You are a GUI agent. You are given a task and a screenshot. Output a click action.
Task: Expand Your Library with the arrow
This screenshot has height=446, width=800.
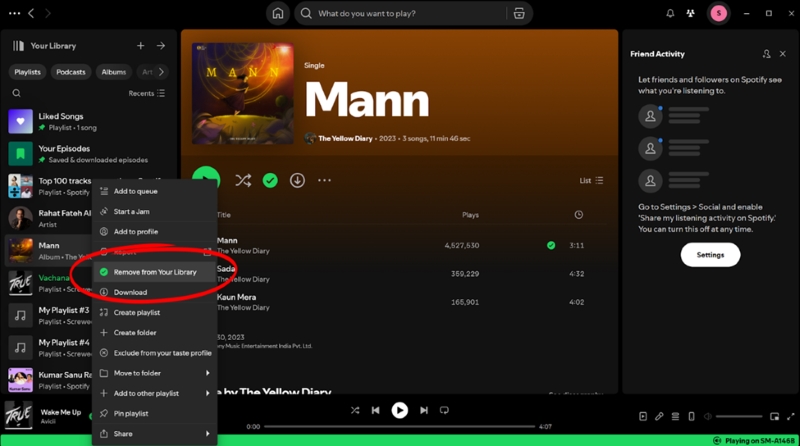point(161,46)
